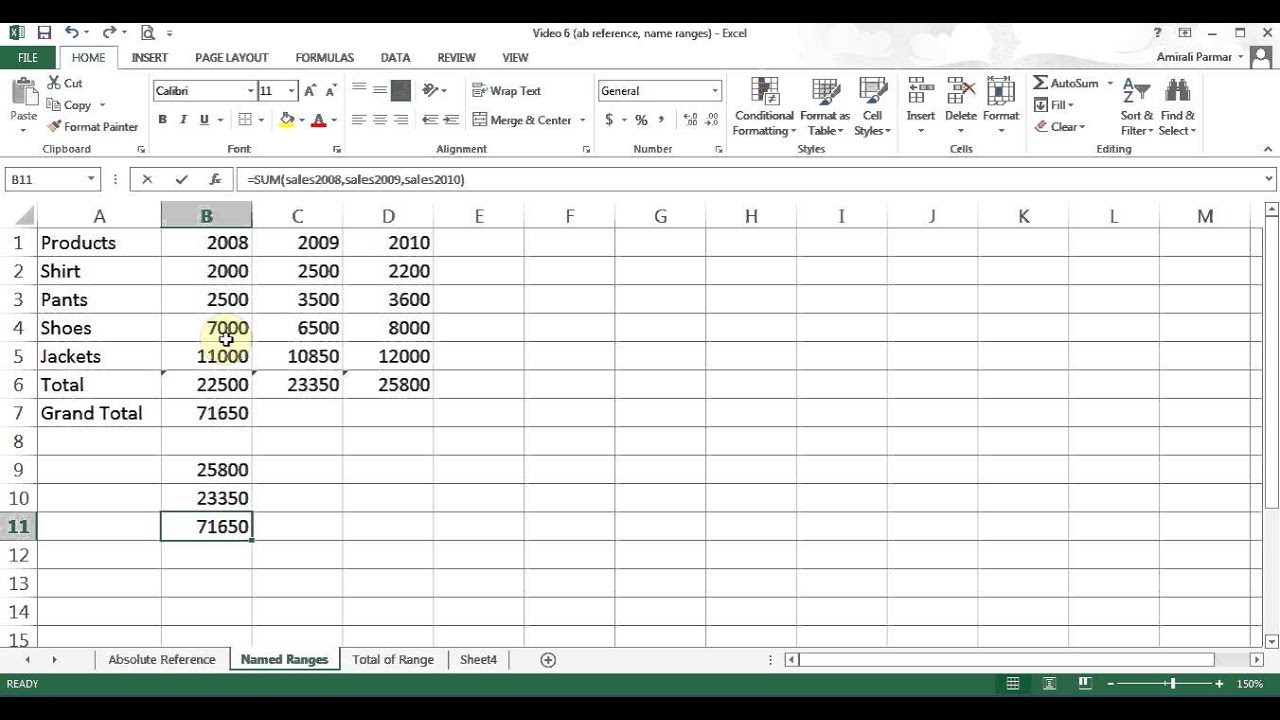Open the Sheet4 tab

[x=478, y=659]
